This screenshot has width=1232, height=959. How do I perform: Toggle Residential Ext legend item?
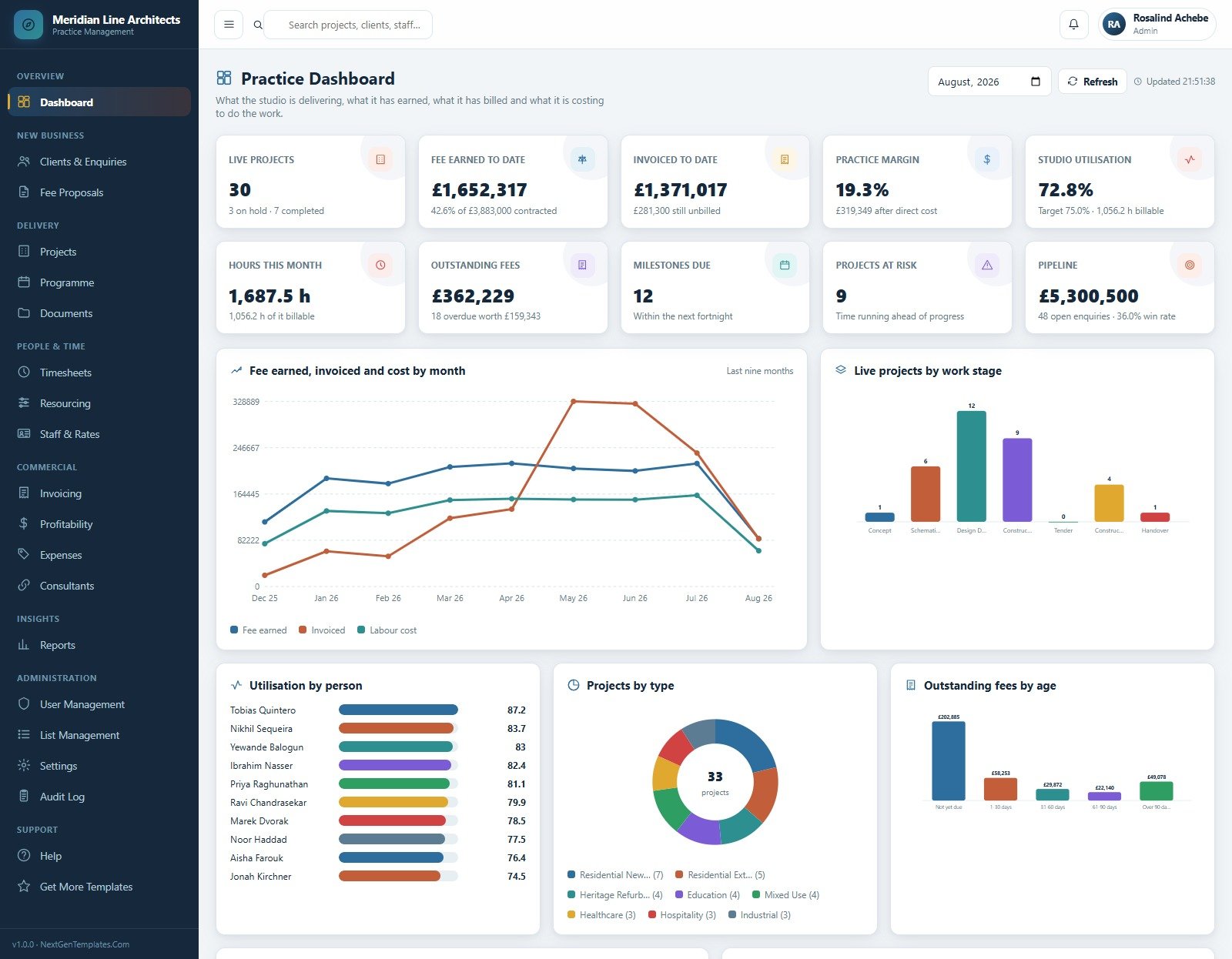(721, 874)
